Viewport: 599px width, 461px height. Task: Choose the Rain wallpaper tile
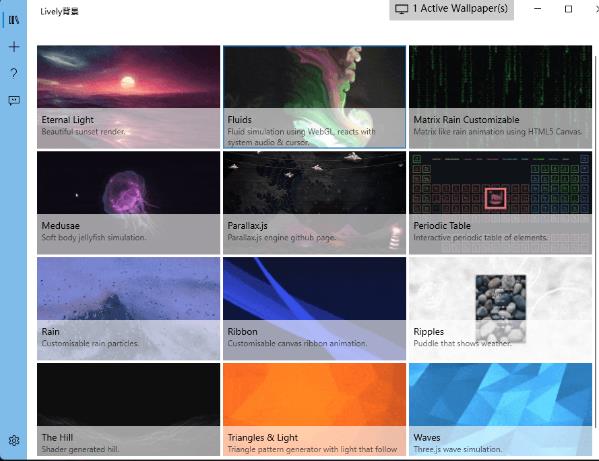[128, 309]
